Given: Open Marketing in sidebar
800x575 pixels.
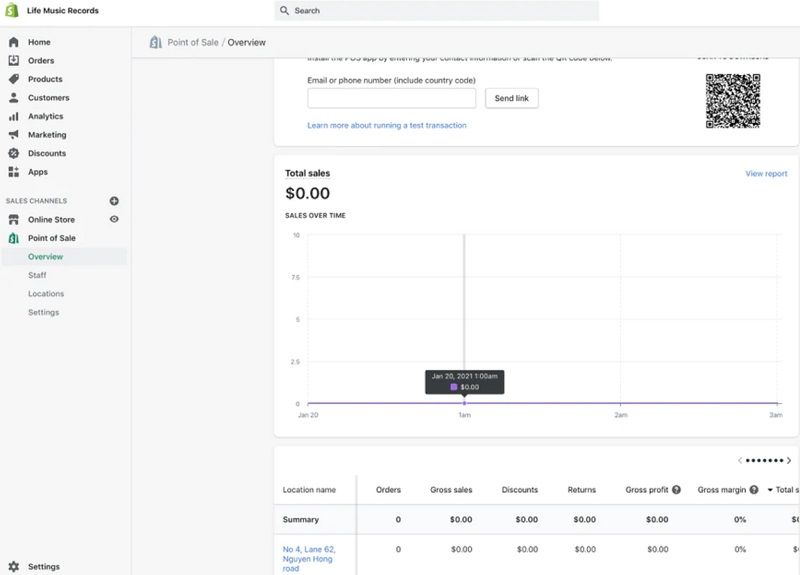Looking at the screenshot, I should pyautogui.click(x=47, y=135).
